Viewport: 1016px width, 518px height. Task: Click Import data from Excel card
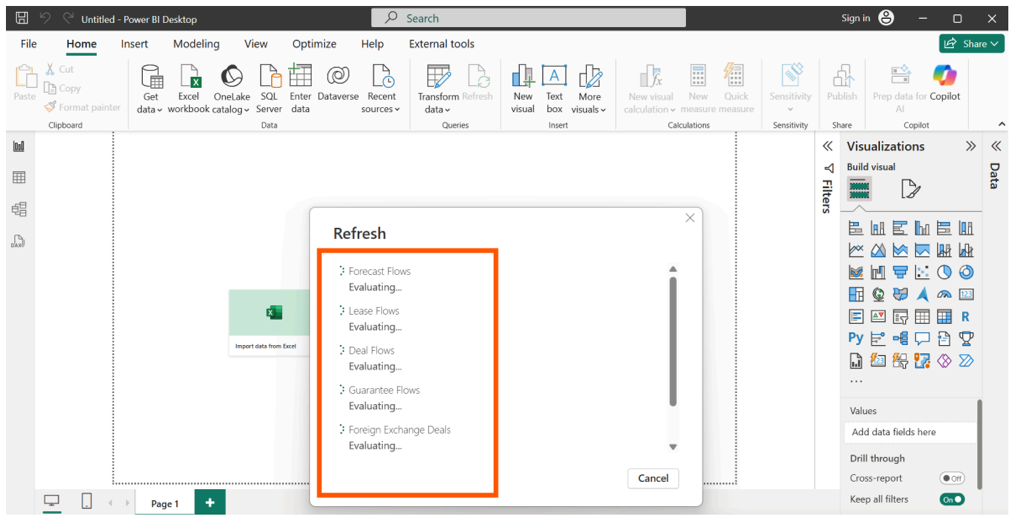(x=269, y=322)
